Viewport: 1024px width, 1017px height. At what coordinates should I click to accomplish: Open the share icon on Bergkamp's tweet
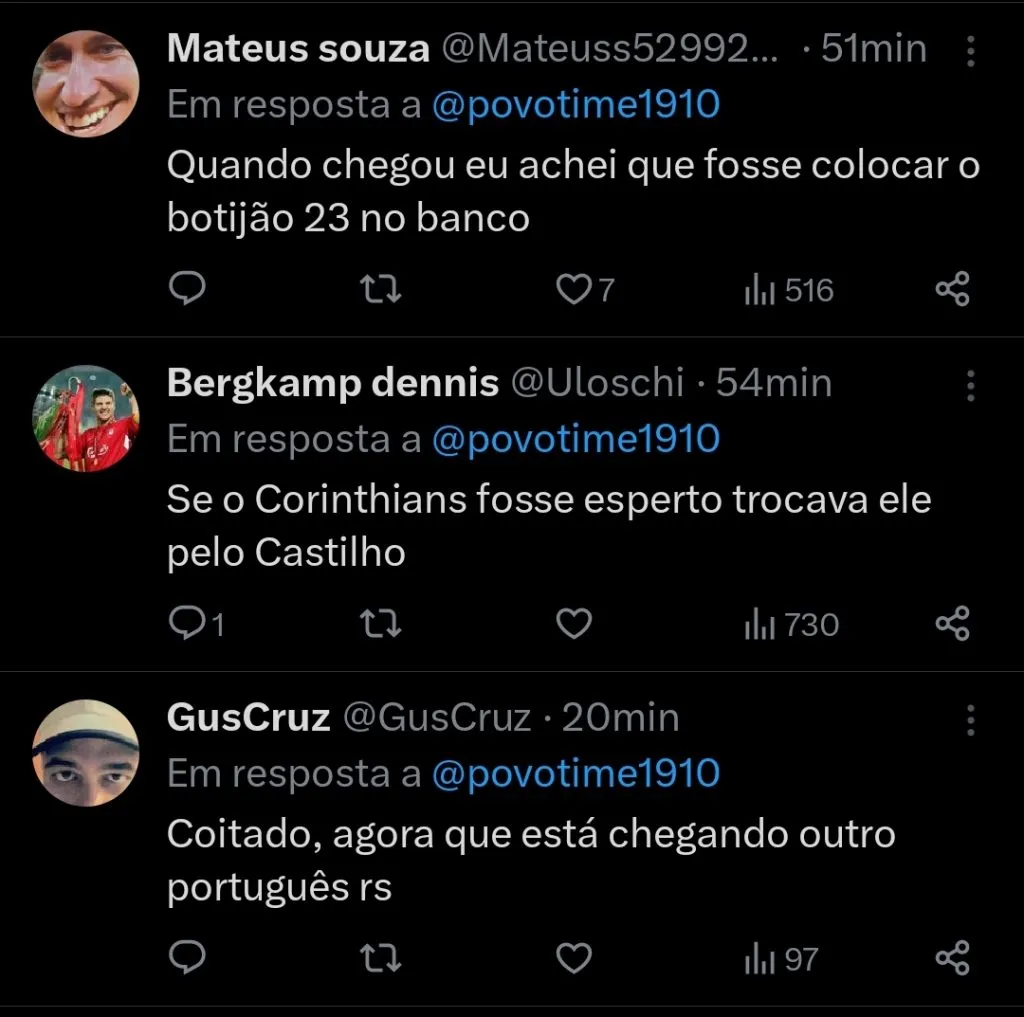click(951, 623)
